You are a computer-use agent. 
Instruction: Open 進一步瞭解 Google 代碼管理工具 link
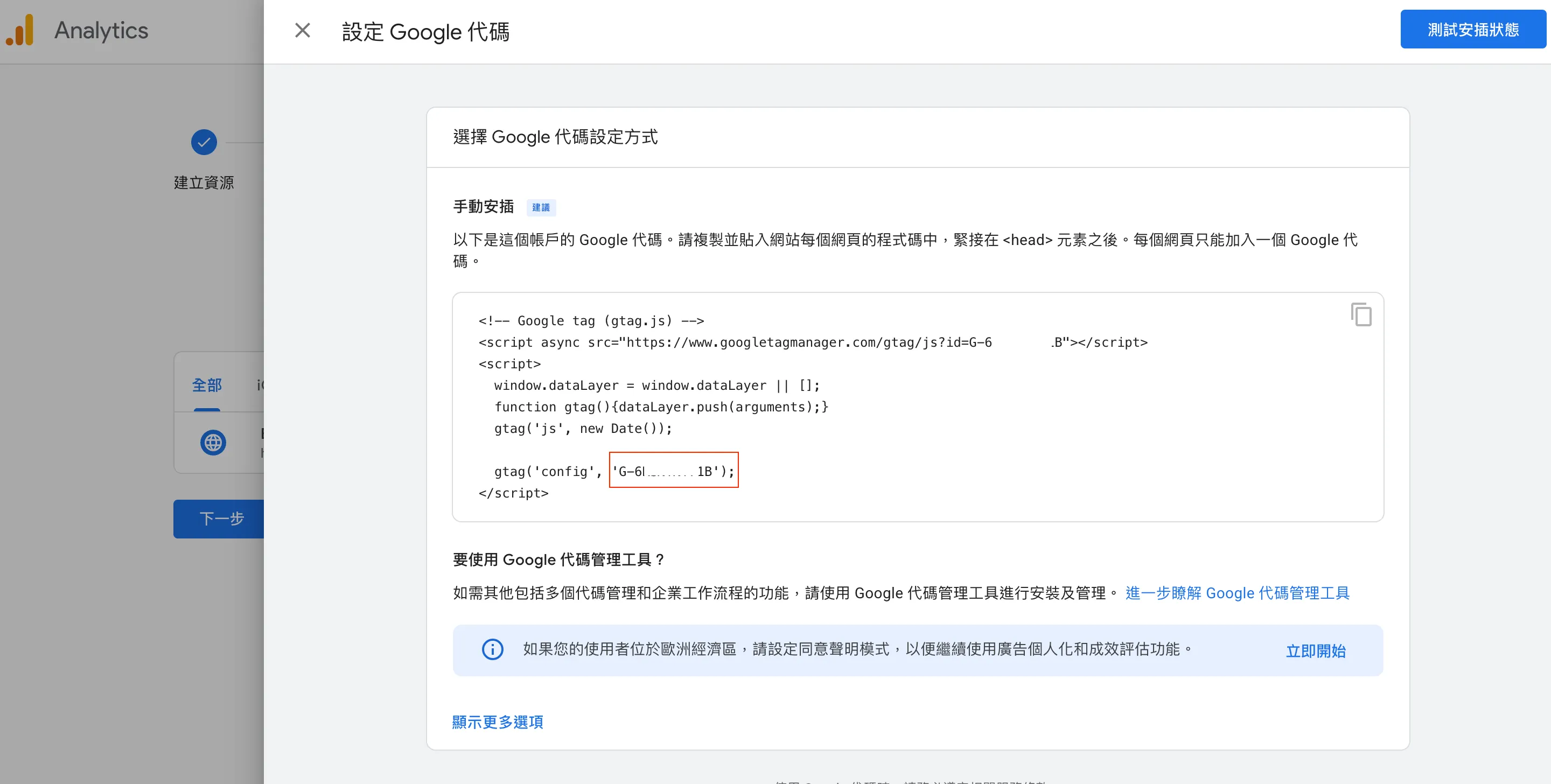pos(1236,593)
